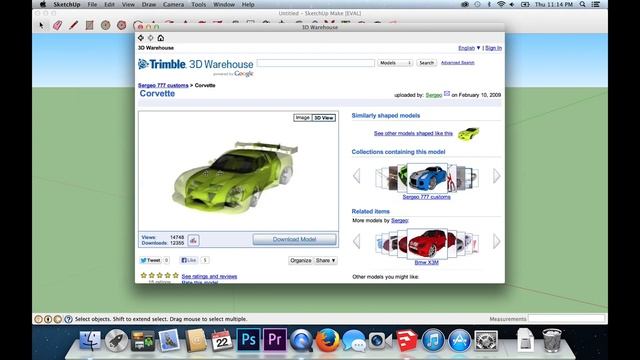Open the Tools menu
This screenshot has width=640, height=360.
pos(199,4)
